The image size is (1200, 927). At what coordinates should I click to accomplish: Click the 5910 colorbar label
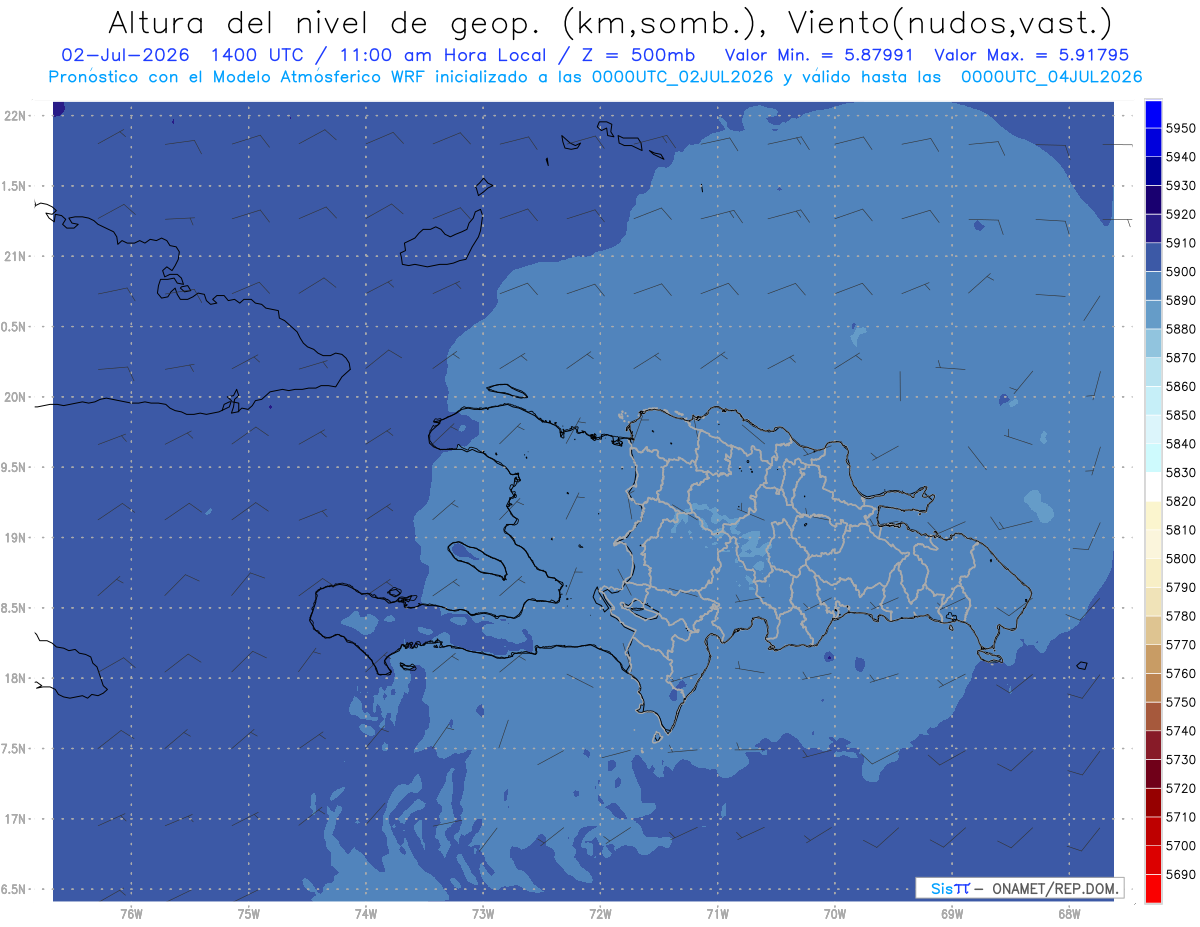point(1181,243)
